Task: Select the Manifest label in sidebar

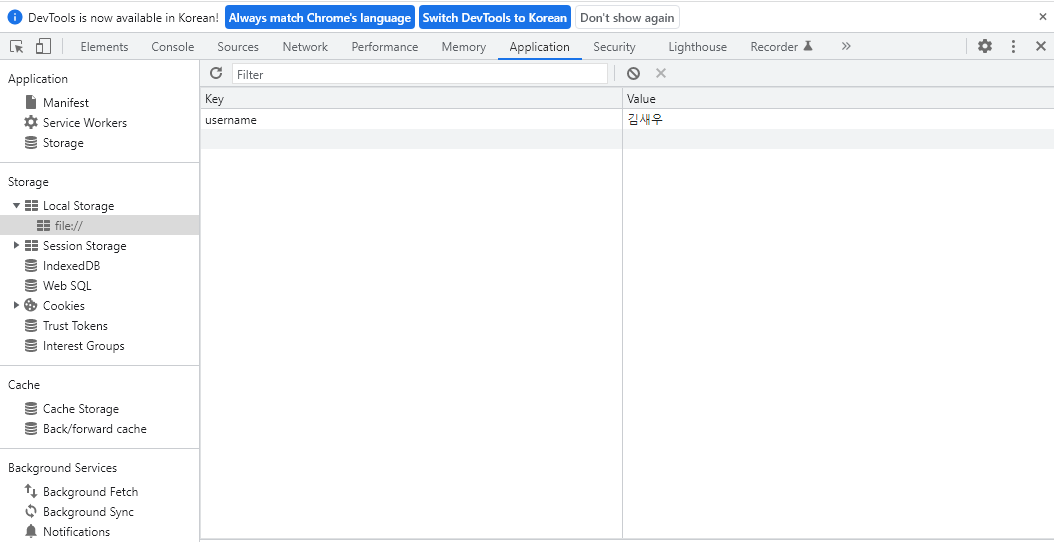Action: (x=66, y=103)
